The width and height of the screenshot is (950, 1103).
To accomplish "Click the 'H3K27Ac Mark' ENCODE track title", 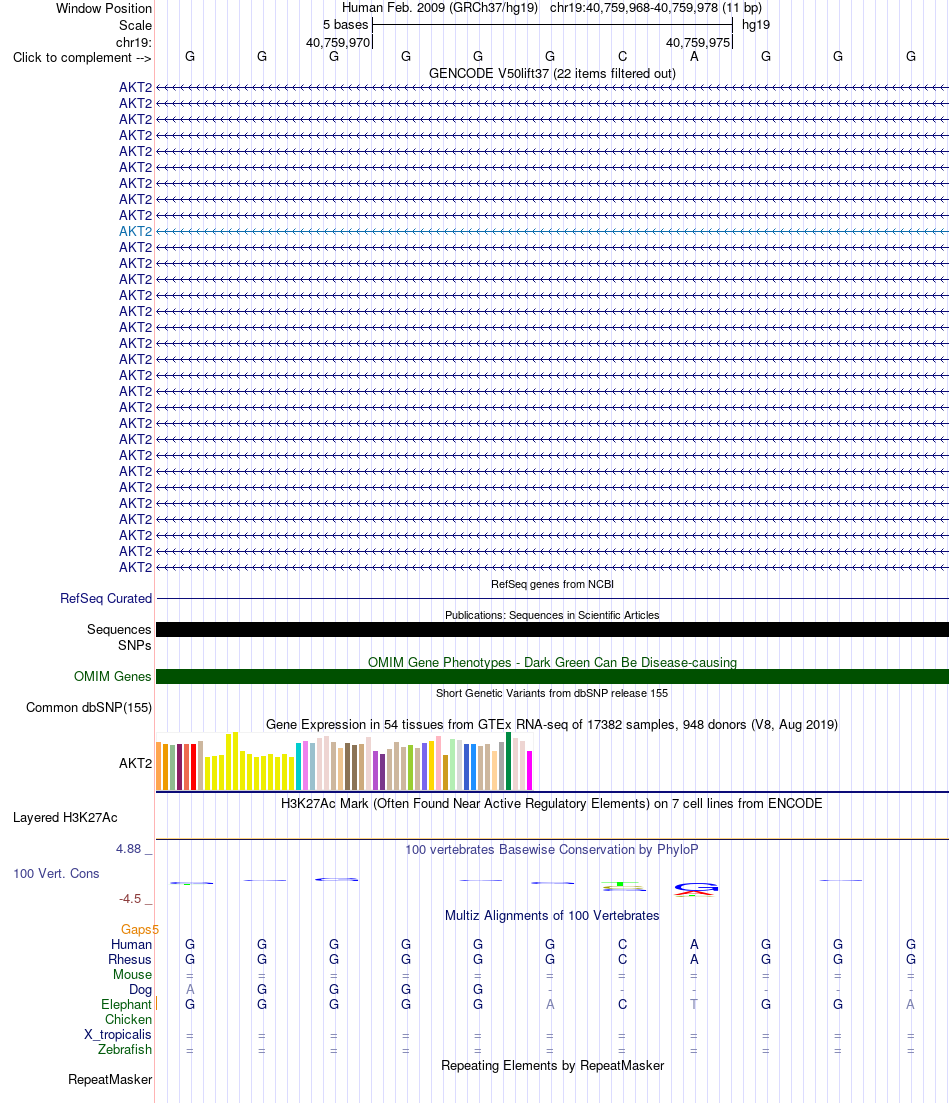I will click(552, 803).
